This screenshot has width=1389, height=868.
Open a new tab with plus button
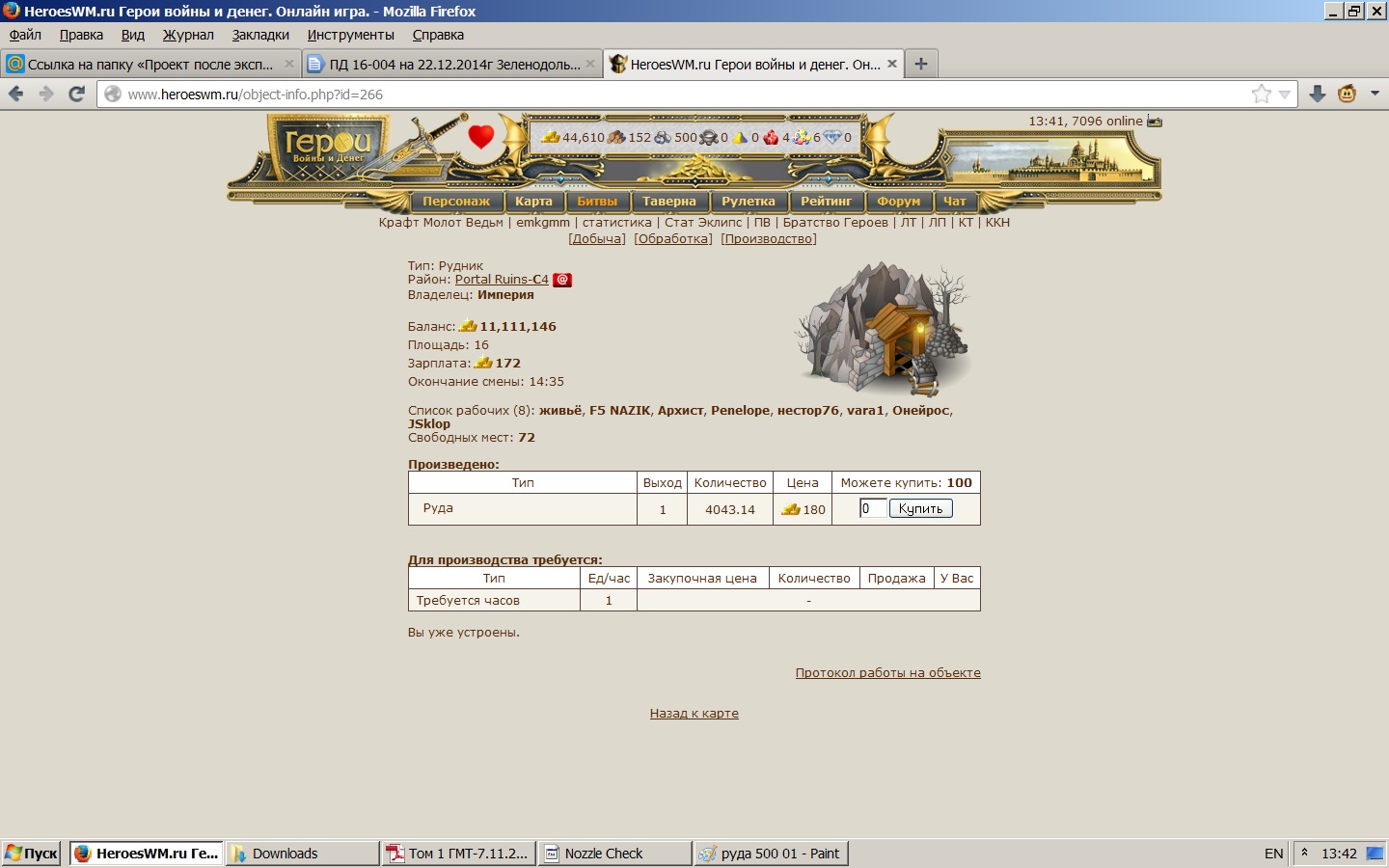[x=921, y=64]
